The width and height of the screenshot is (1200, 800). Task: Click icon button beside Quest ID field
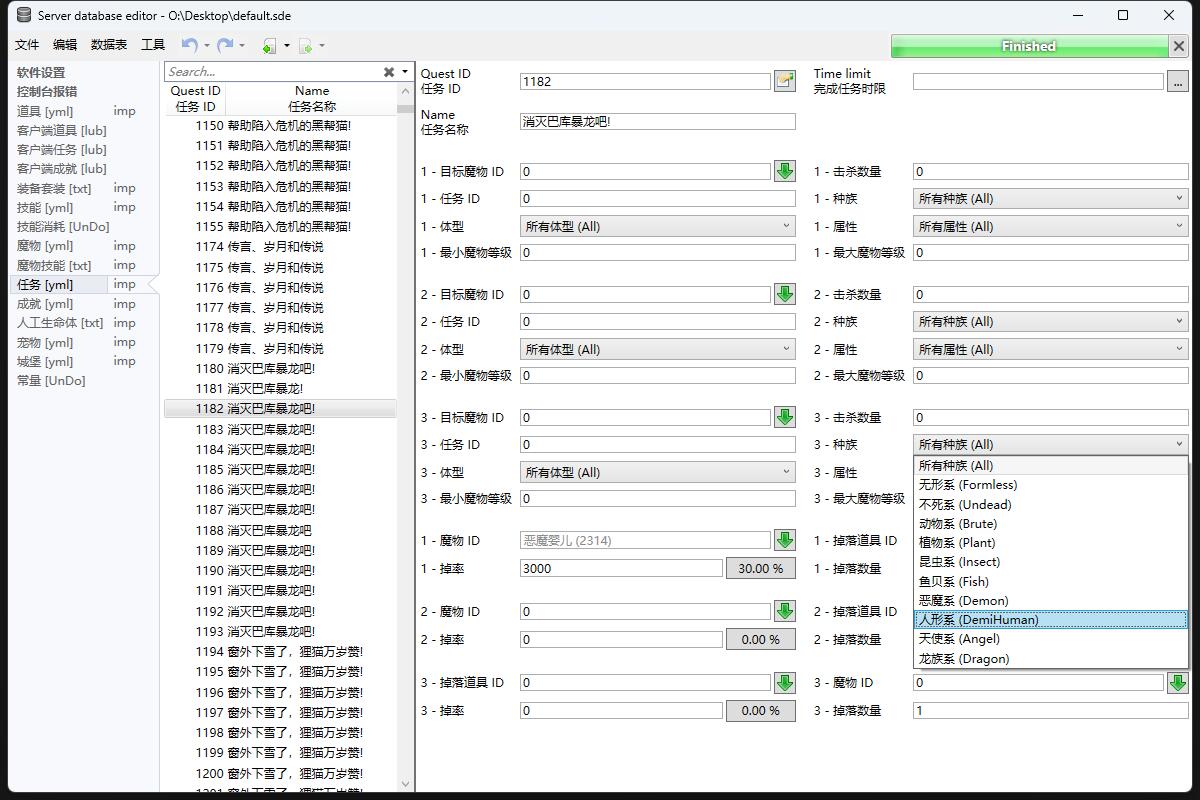[x=784, y=81]
